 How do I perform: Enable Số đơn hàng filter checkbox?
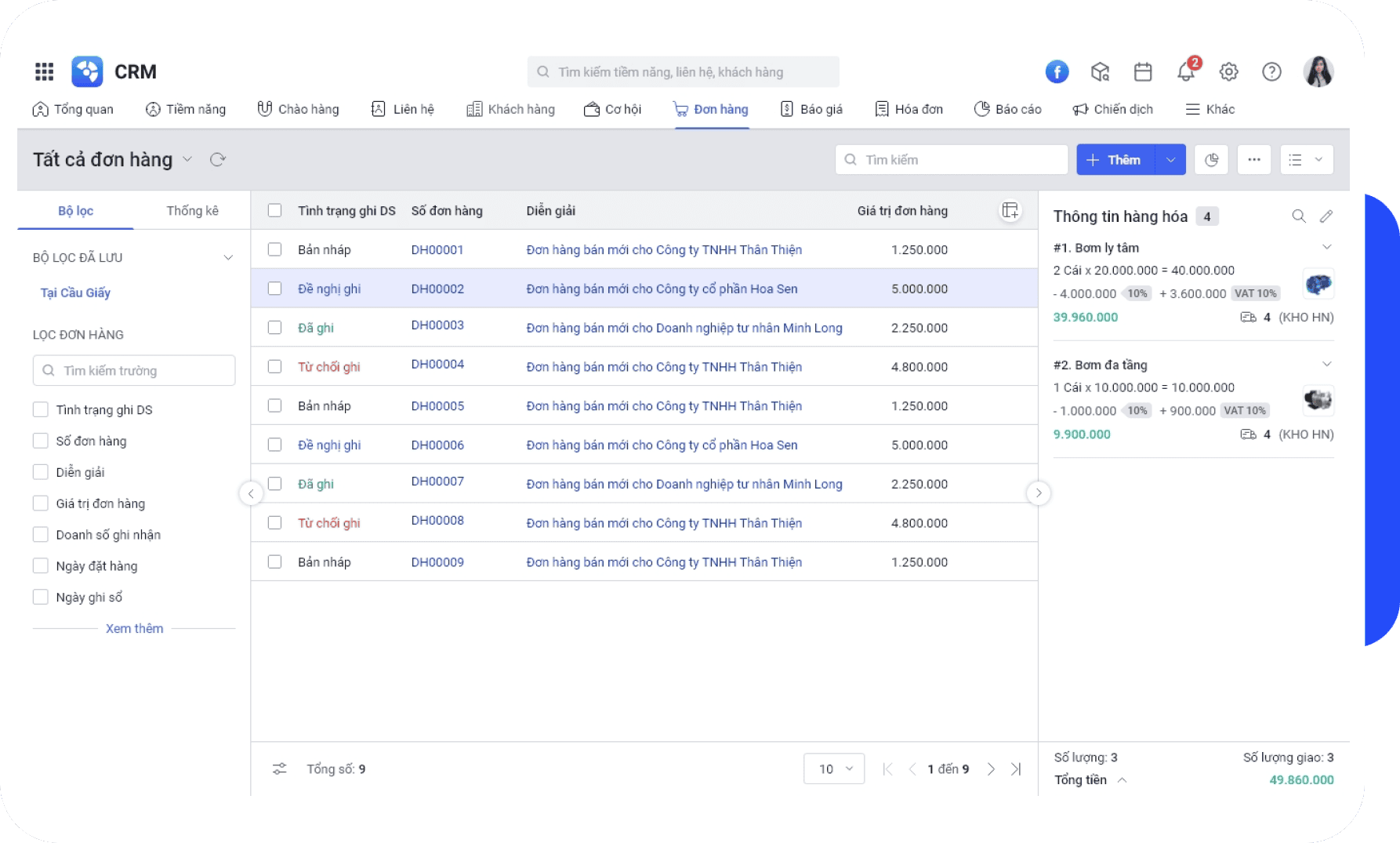click(x=41, y=441)
